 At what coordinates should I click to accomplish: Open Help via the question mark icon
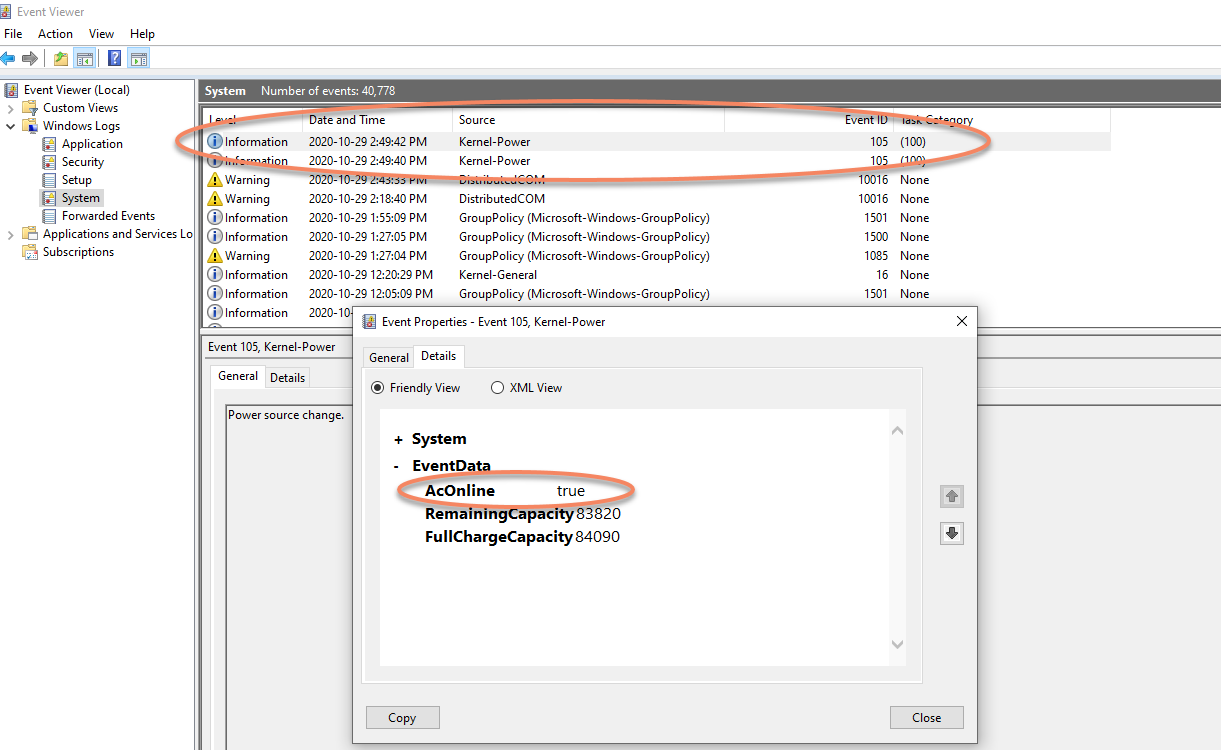[x=115, y=59]
